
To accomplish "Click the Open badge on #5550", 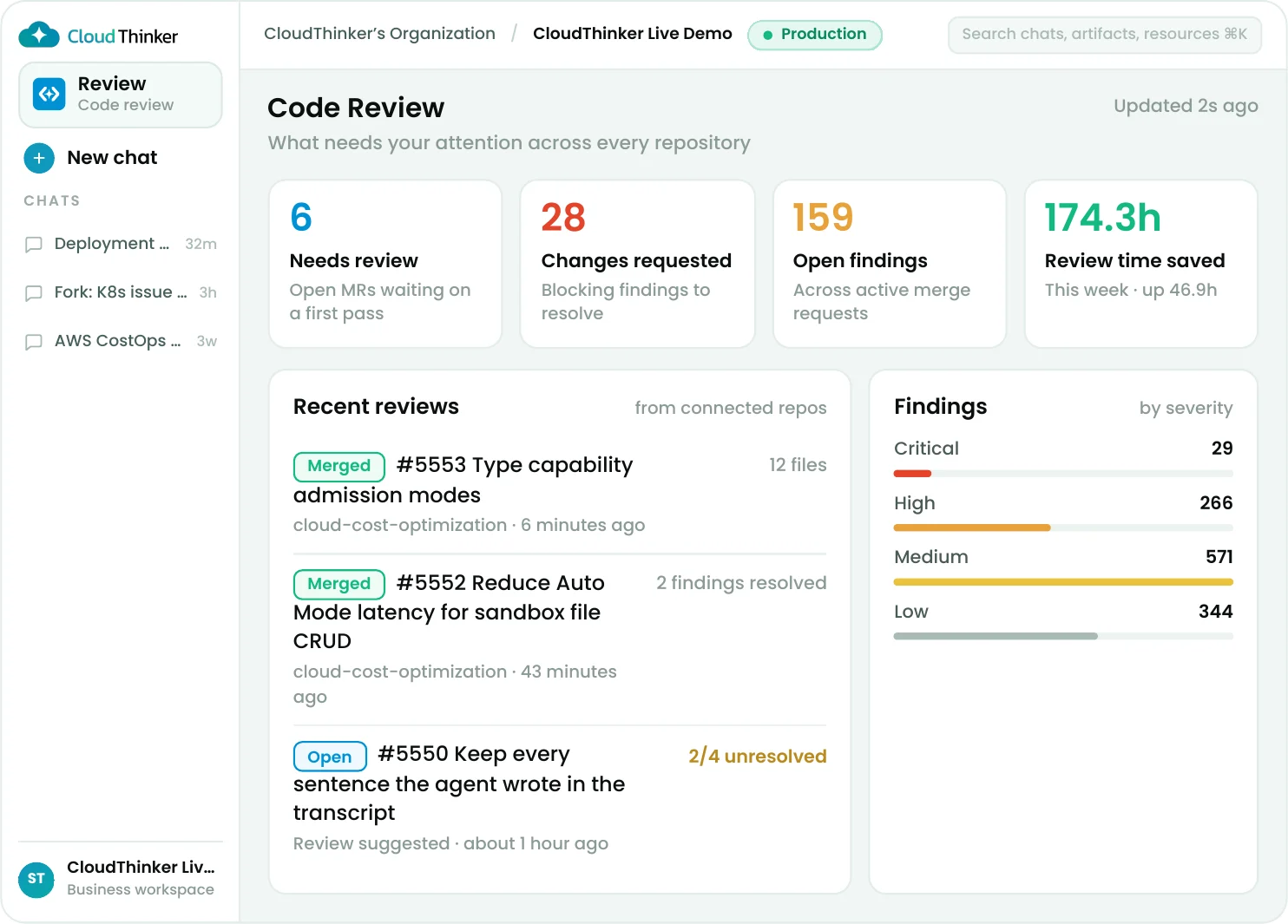I will 330,757.
